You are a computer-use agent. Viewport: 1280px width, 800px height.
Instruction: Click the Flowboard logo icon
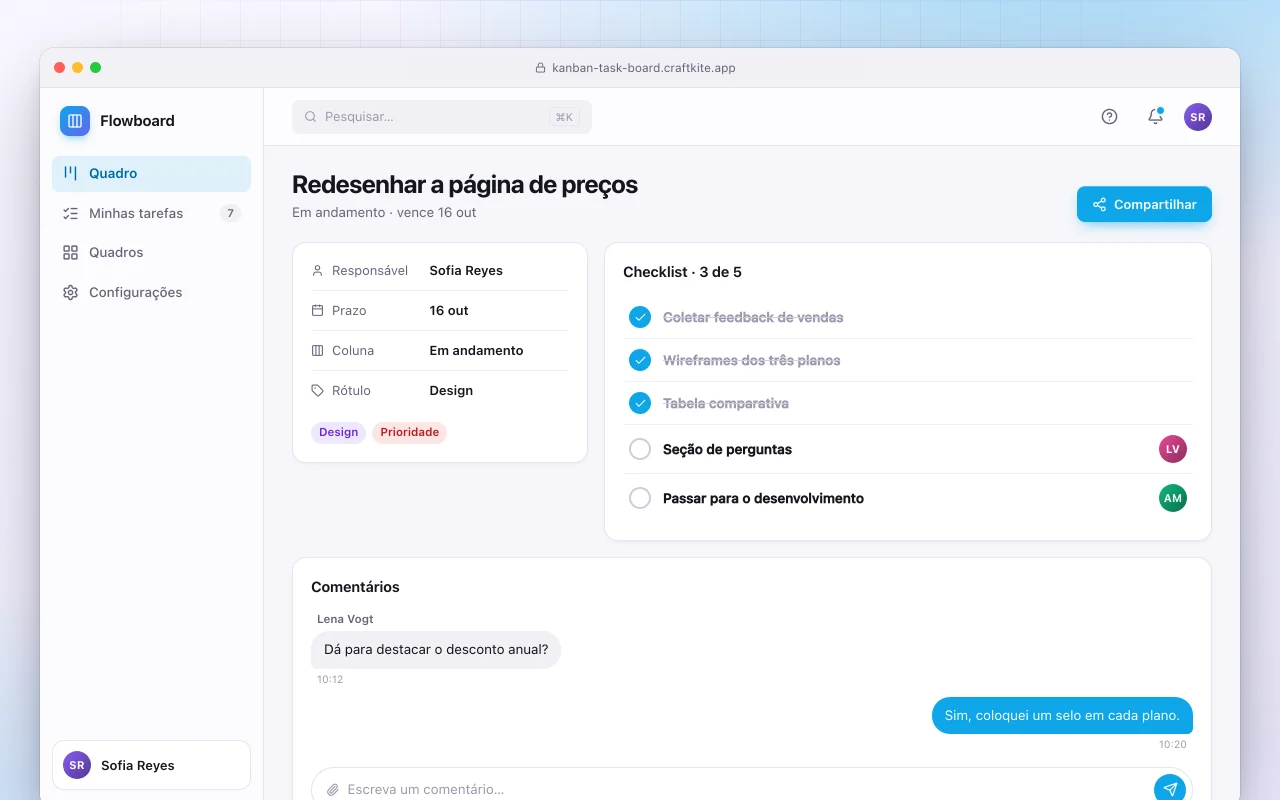point(75,121)
